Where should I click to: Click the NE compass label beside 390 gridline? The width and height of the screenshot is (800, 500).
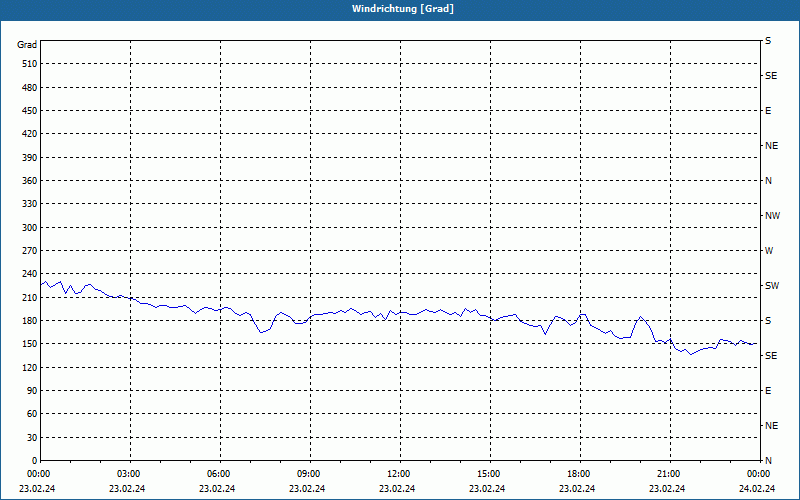pos(771,146)
